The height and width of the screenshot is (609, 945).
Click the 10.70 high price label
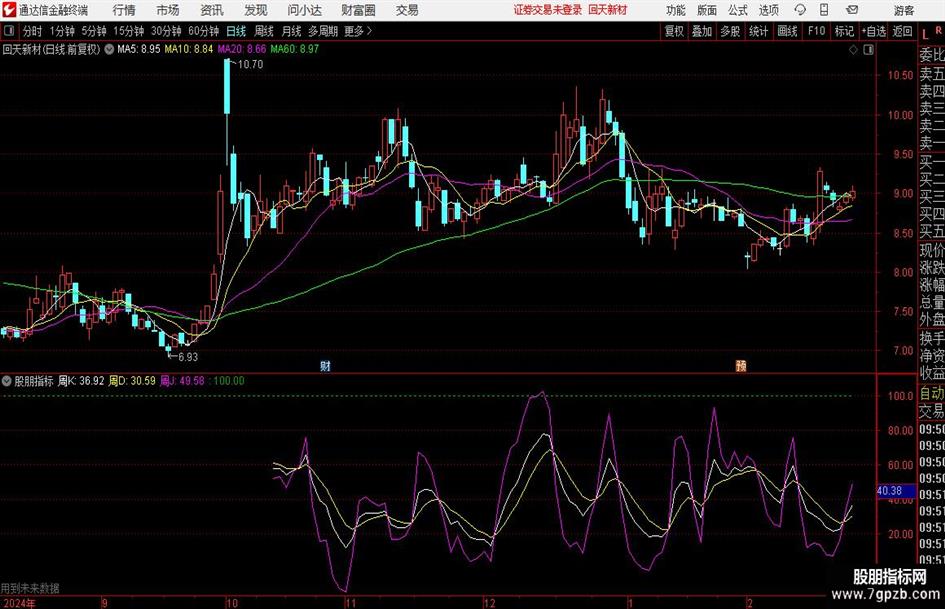[x=251, y=65]
